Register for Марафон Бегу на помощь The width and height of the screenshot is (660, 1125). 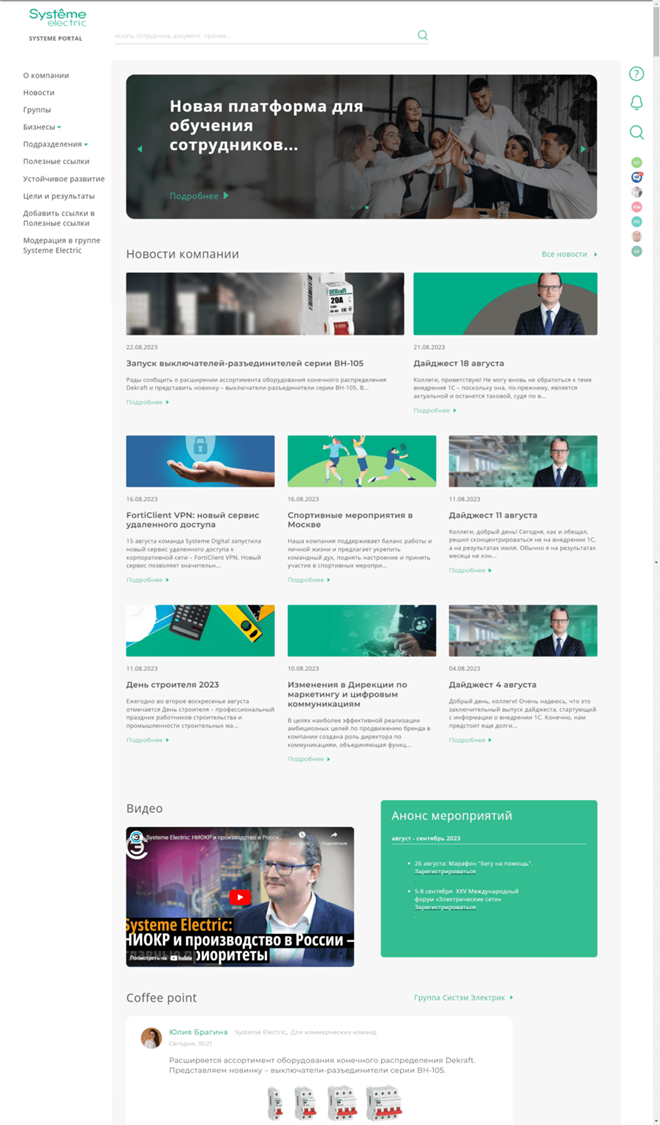445,871
